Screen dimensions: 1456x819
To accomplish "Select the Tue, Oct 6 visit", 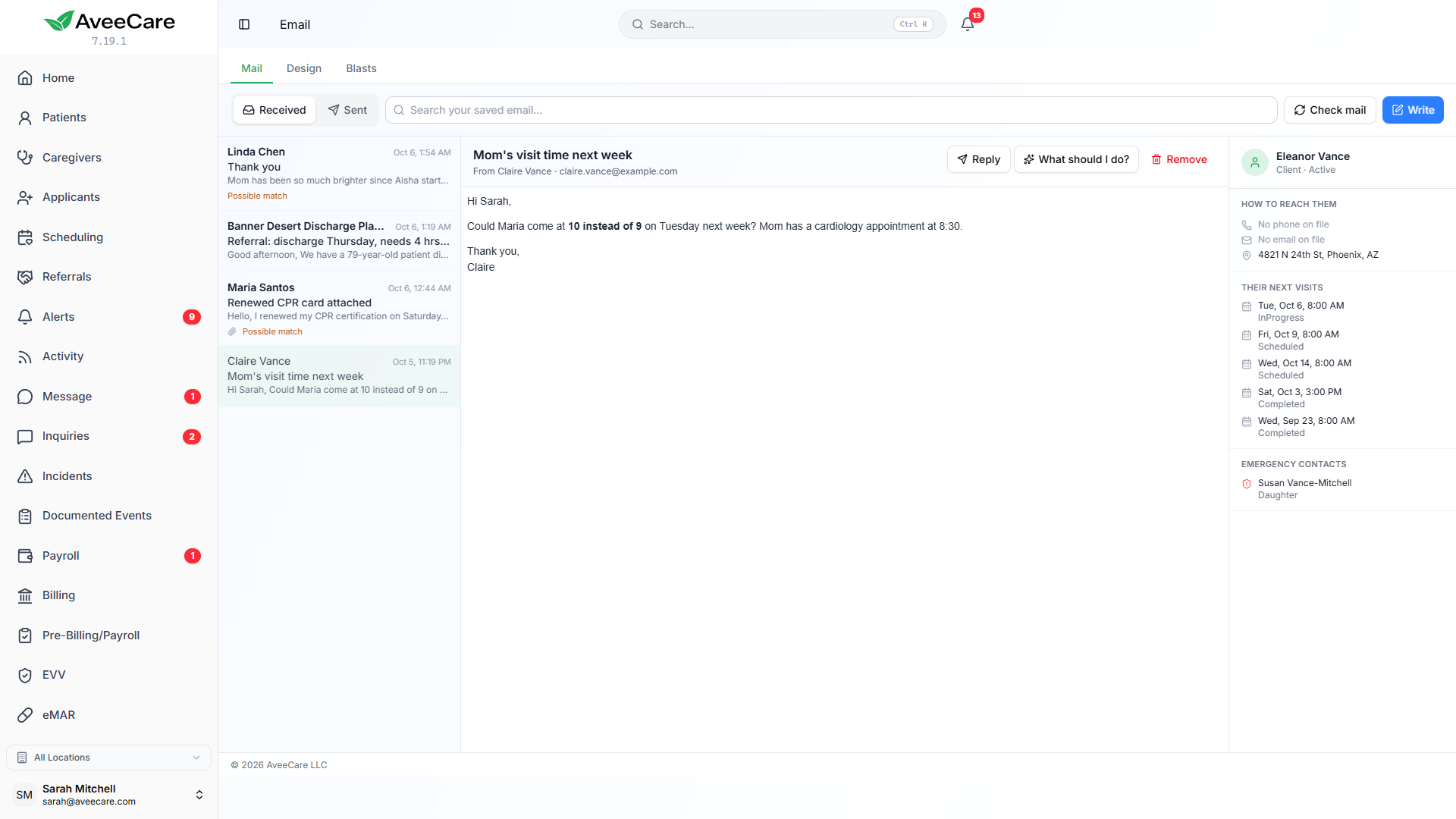I will tap(1301, 311).
